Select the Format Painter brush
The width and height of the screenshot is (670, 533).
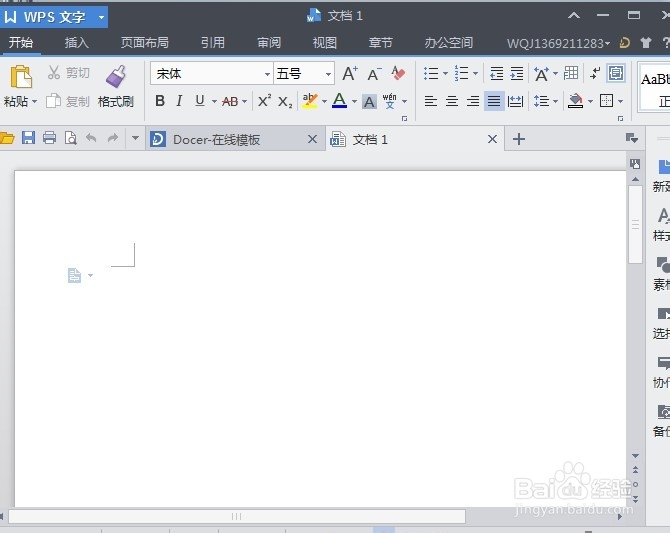[116, 77]
